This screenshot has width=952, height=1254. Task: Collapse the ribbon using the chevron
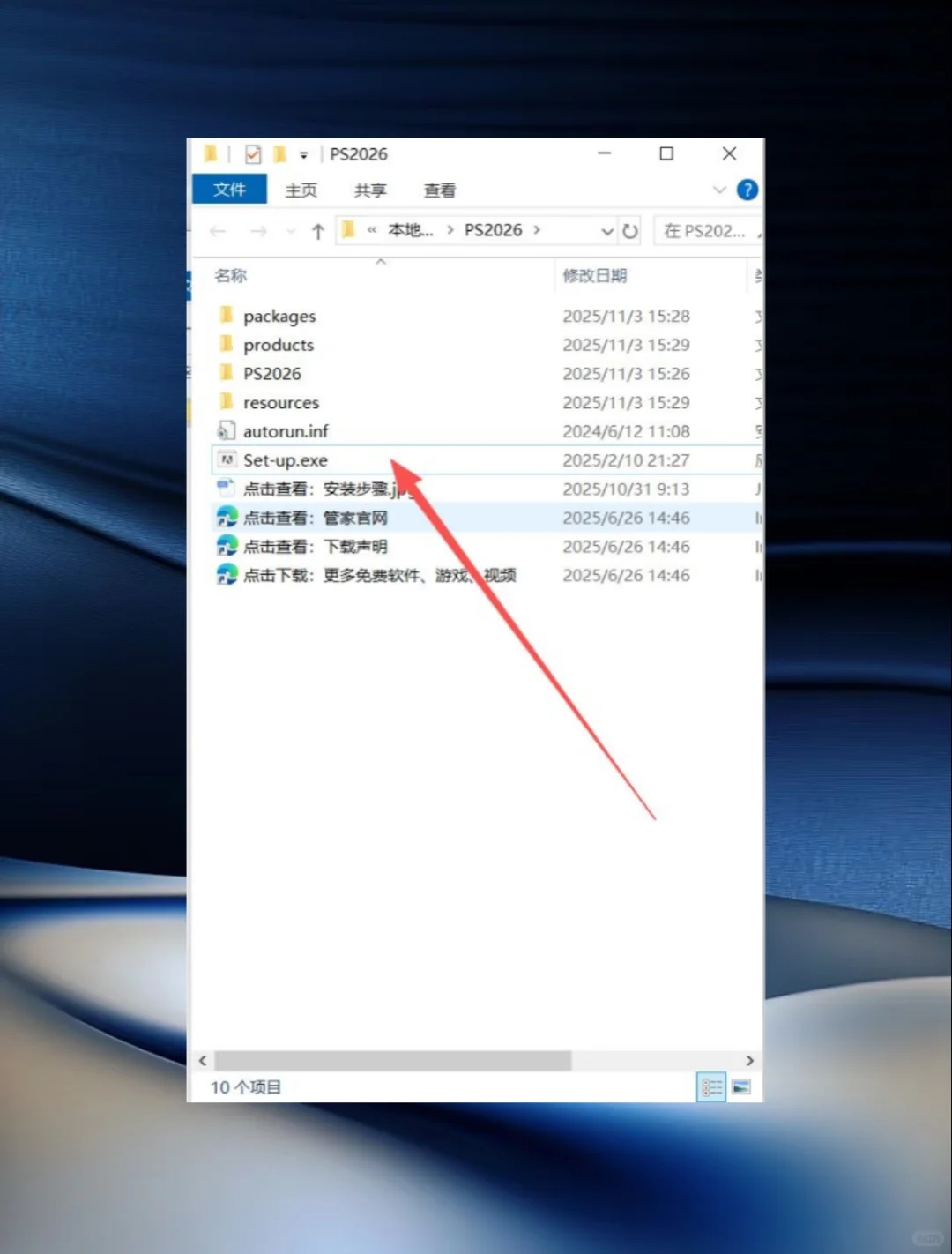click(720, 190)
